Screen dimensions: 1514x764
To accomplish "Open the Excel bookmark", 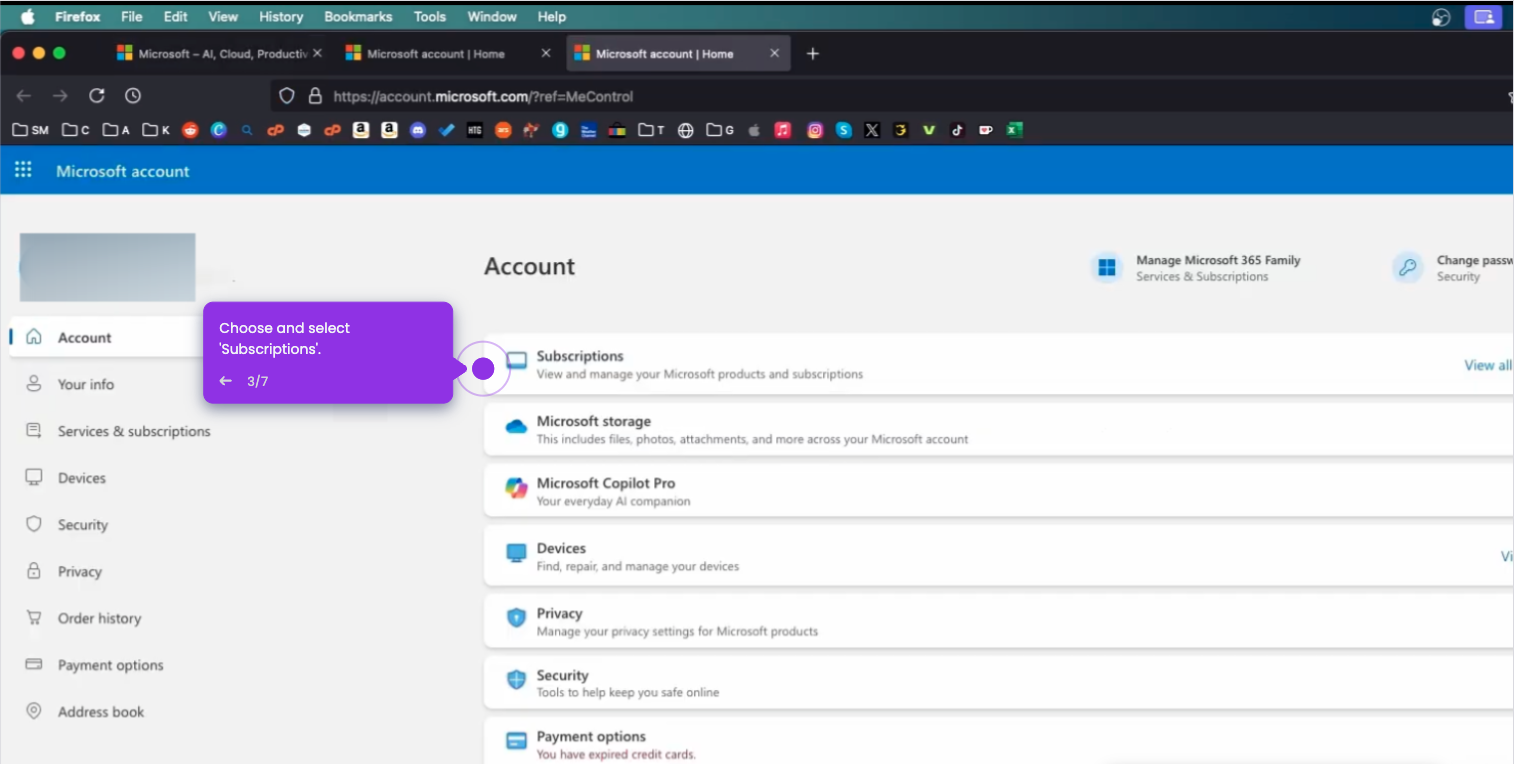I will tap(1014, 130).
